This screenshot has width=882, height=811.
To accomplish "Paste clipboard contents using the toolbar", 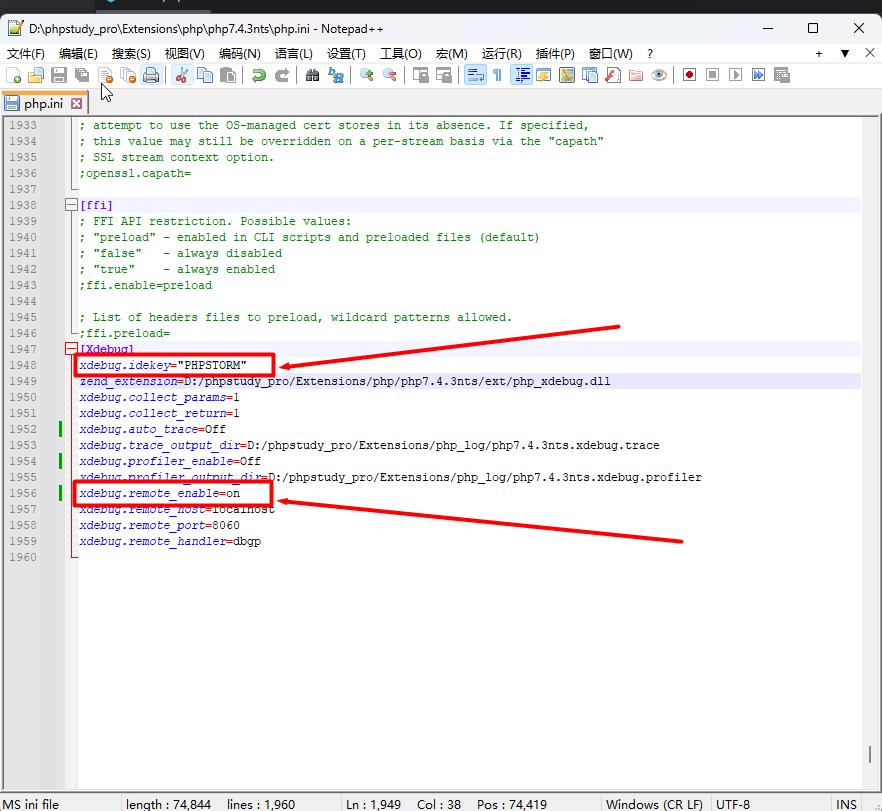I will (227, 75).
